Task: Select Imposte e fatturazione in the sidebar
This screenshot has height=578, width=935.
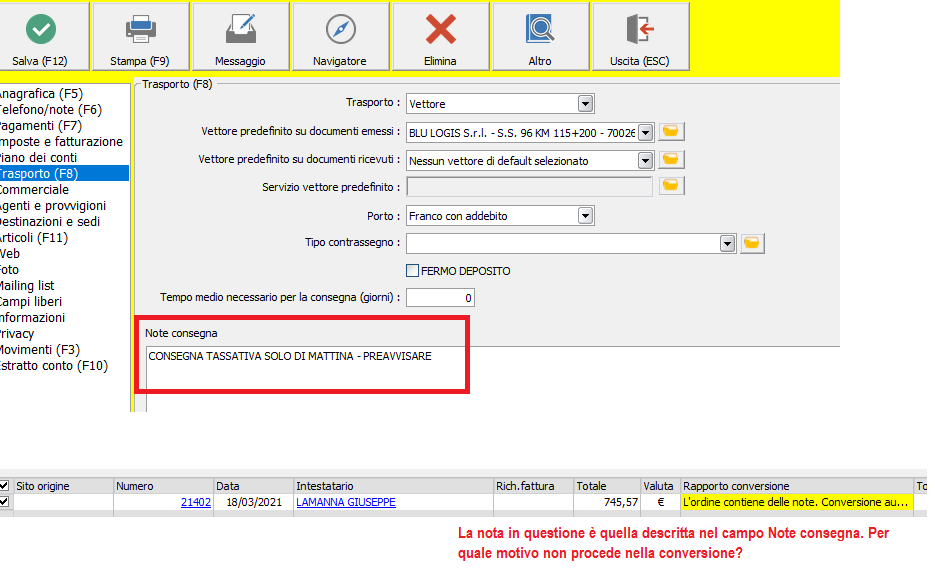Action: click(61, 142)
